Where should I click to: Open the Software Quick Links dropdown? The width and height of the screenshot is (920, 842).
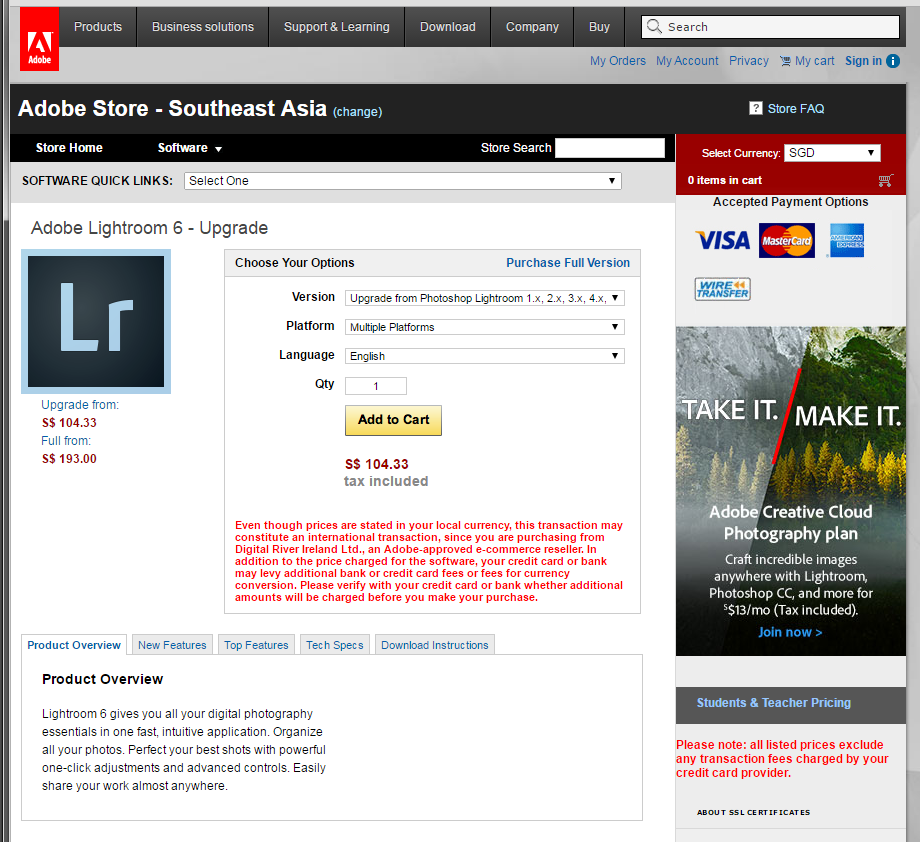tap(402, 181)
